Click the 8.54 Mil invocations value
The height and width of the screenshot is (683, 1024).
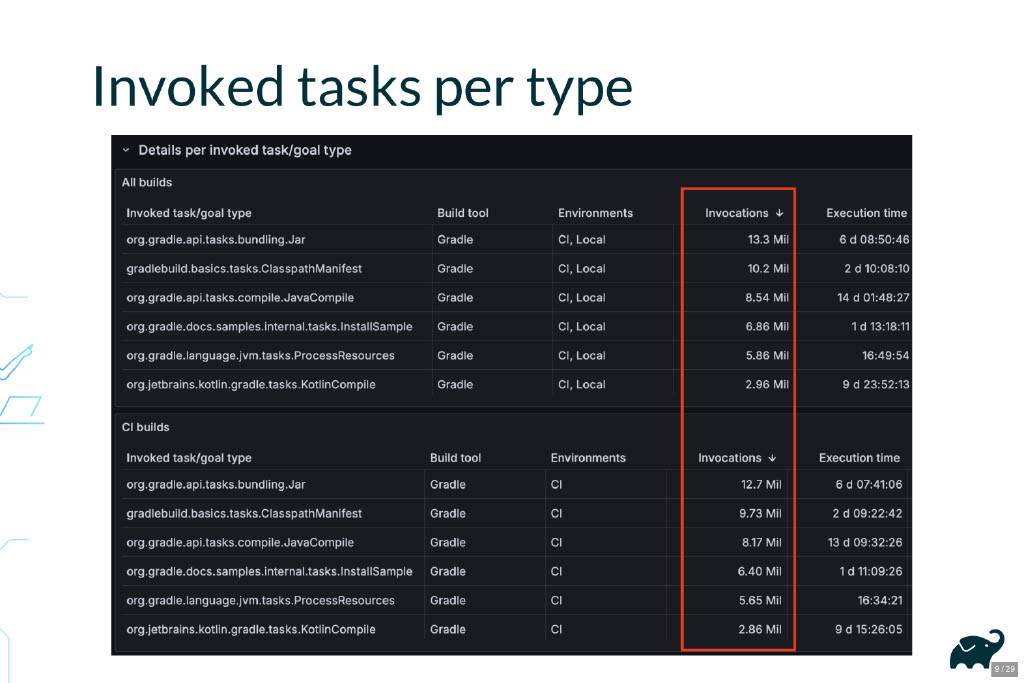(x=767, y=298)
